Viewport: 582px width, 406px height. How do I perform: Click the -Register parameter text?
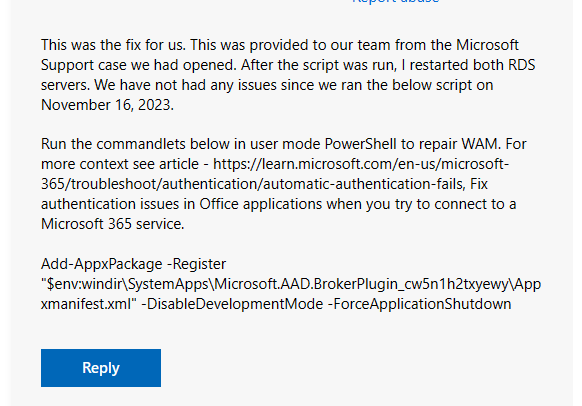coord(196,264)
